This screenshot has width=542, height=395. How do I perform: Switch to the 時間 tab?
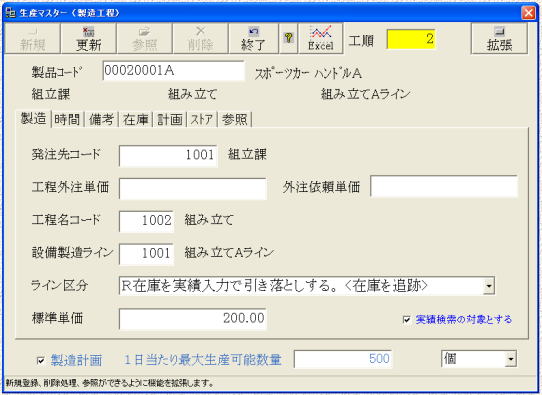[x=67, y=120]
